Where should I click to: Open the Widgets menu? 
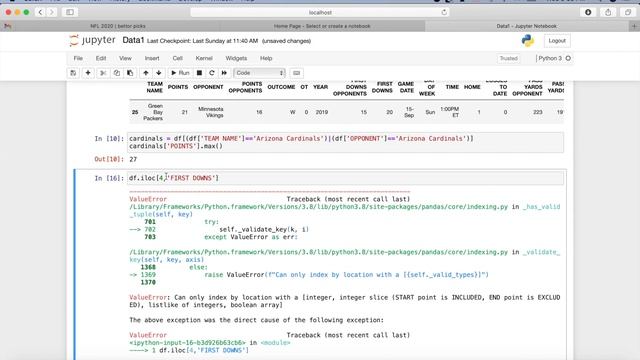(236, 58)
